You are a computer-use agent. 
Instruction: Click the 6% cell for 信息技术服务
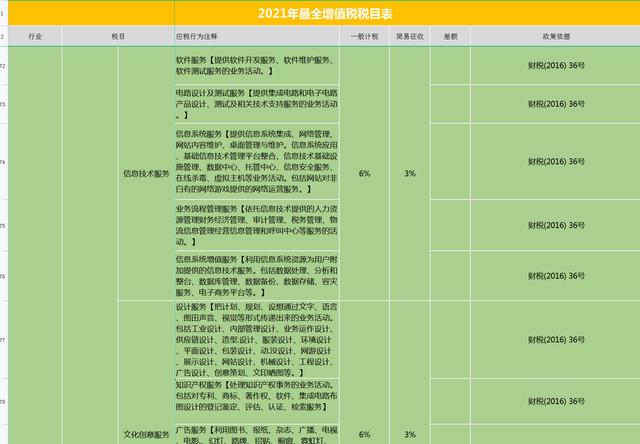click(x=364, y=173)
